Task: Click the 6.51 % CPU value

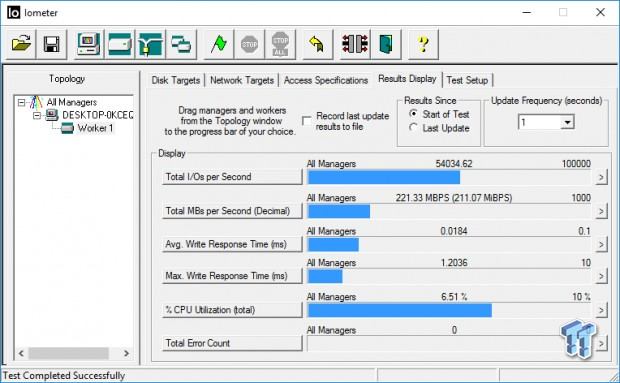Action: [454, 297]
